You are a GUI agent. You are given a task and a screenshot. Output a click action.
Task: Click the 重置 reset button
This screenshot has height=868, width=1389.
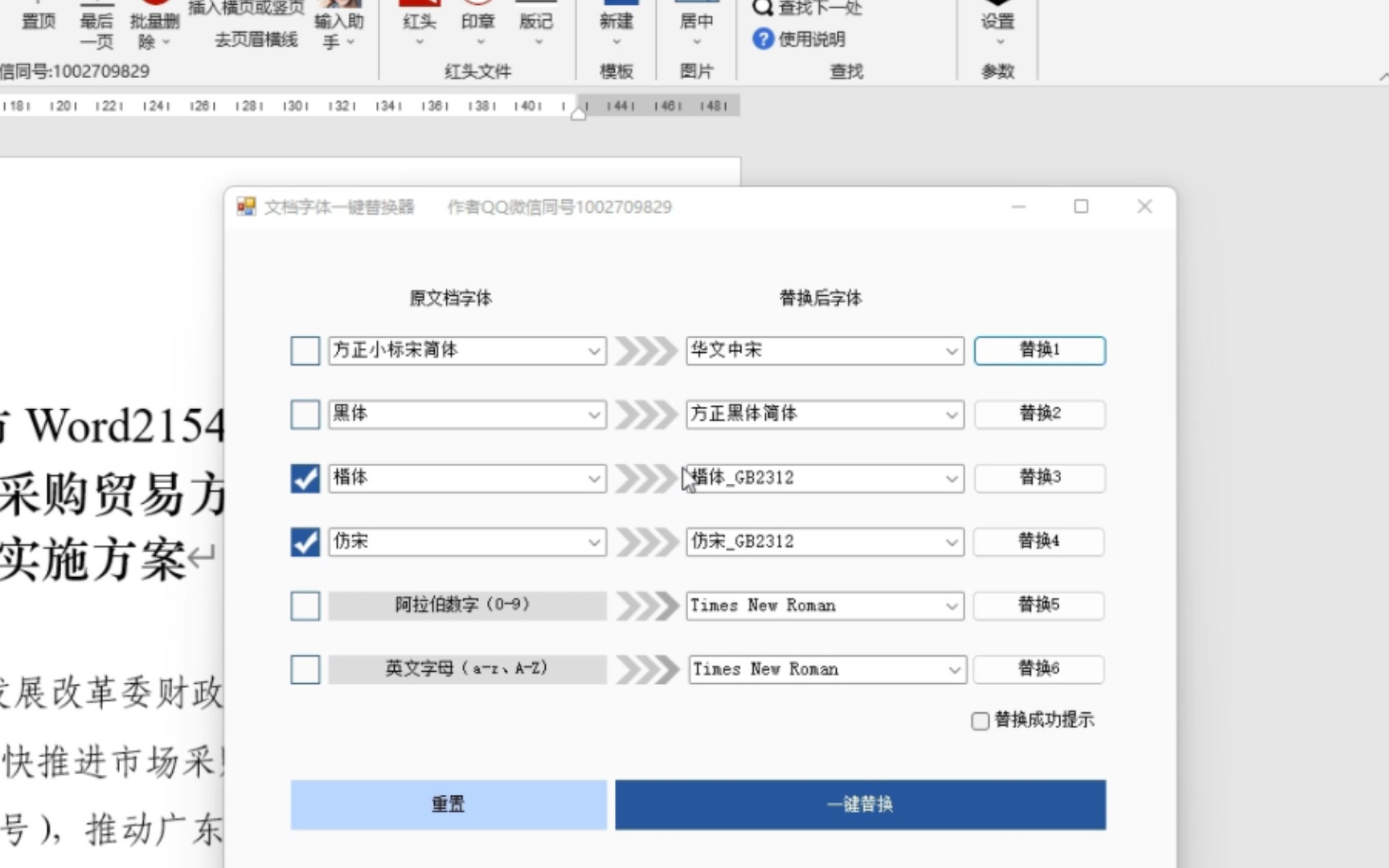coord(448,805)
